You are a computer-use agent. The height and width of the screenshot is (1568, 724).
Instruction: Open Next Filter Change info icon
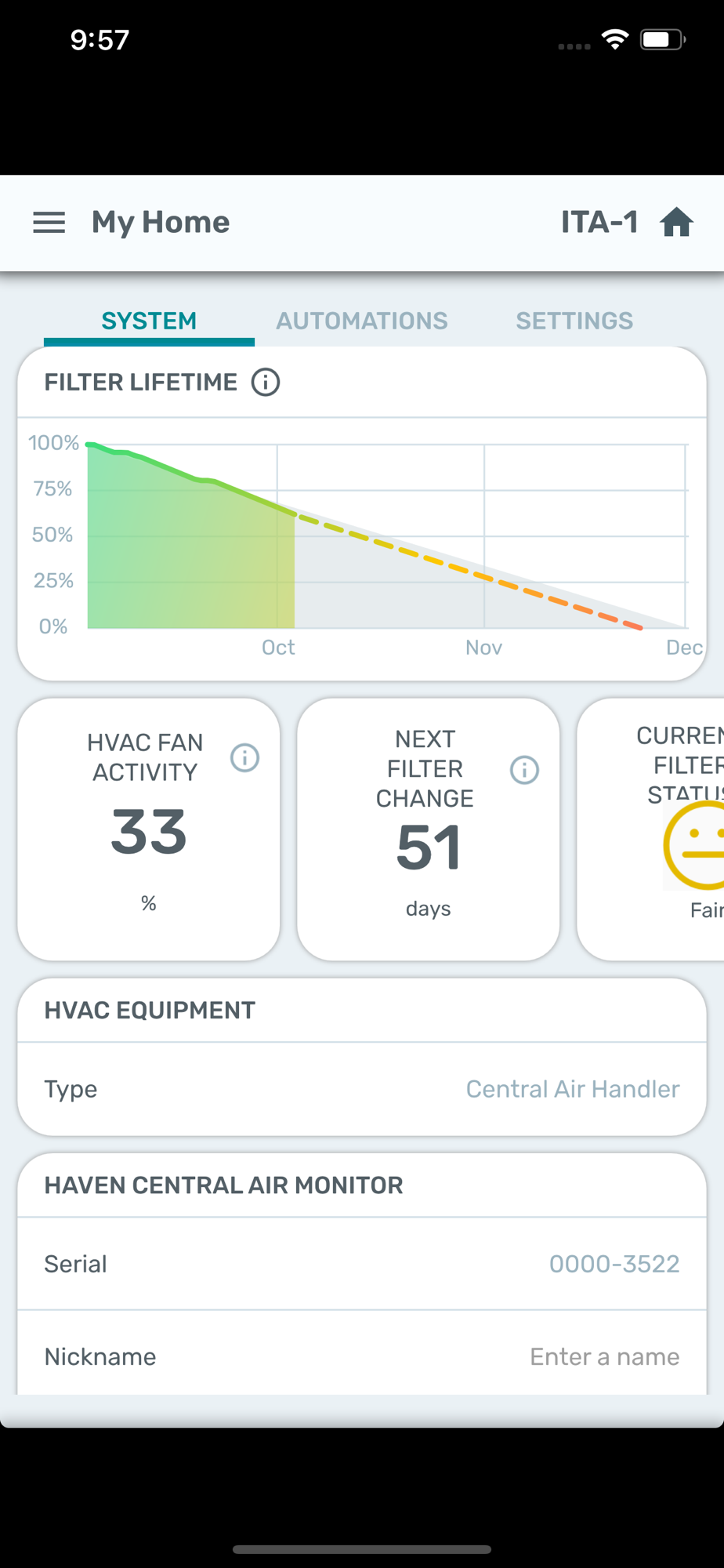tap(524, 770)
